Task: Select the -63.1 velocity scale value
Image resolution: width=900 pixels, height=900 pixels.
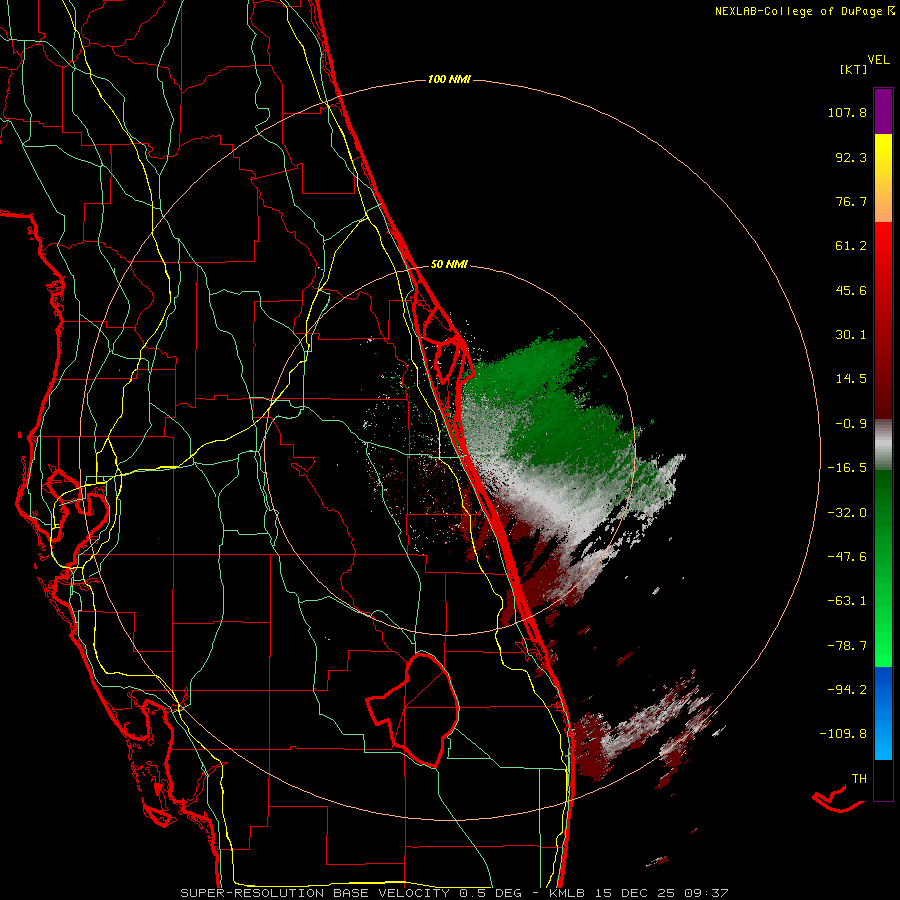Action: (847, 601)
